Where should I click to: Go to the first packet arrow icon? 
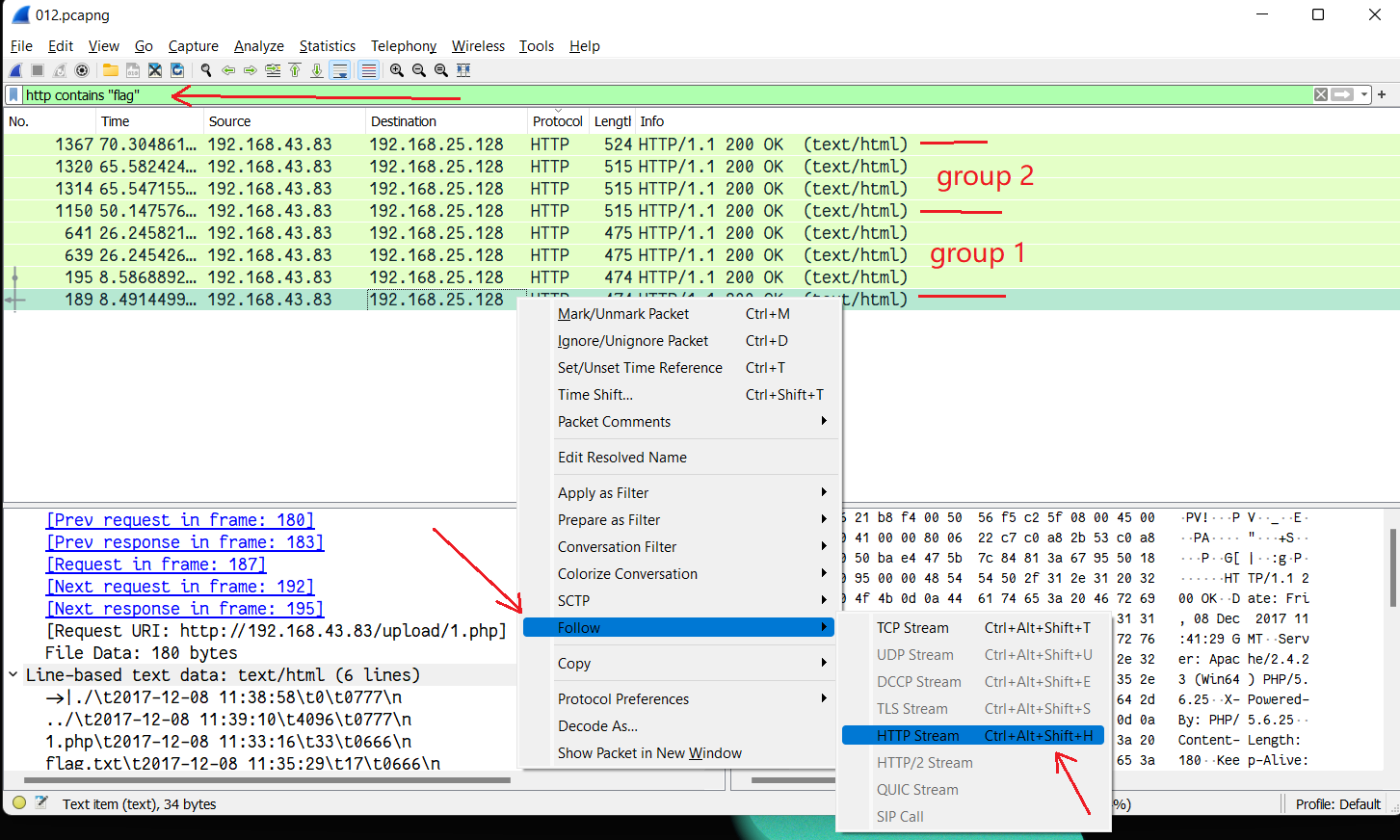coord(295,70)
